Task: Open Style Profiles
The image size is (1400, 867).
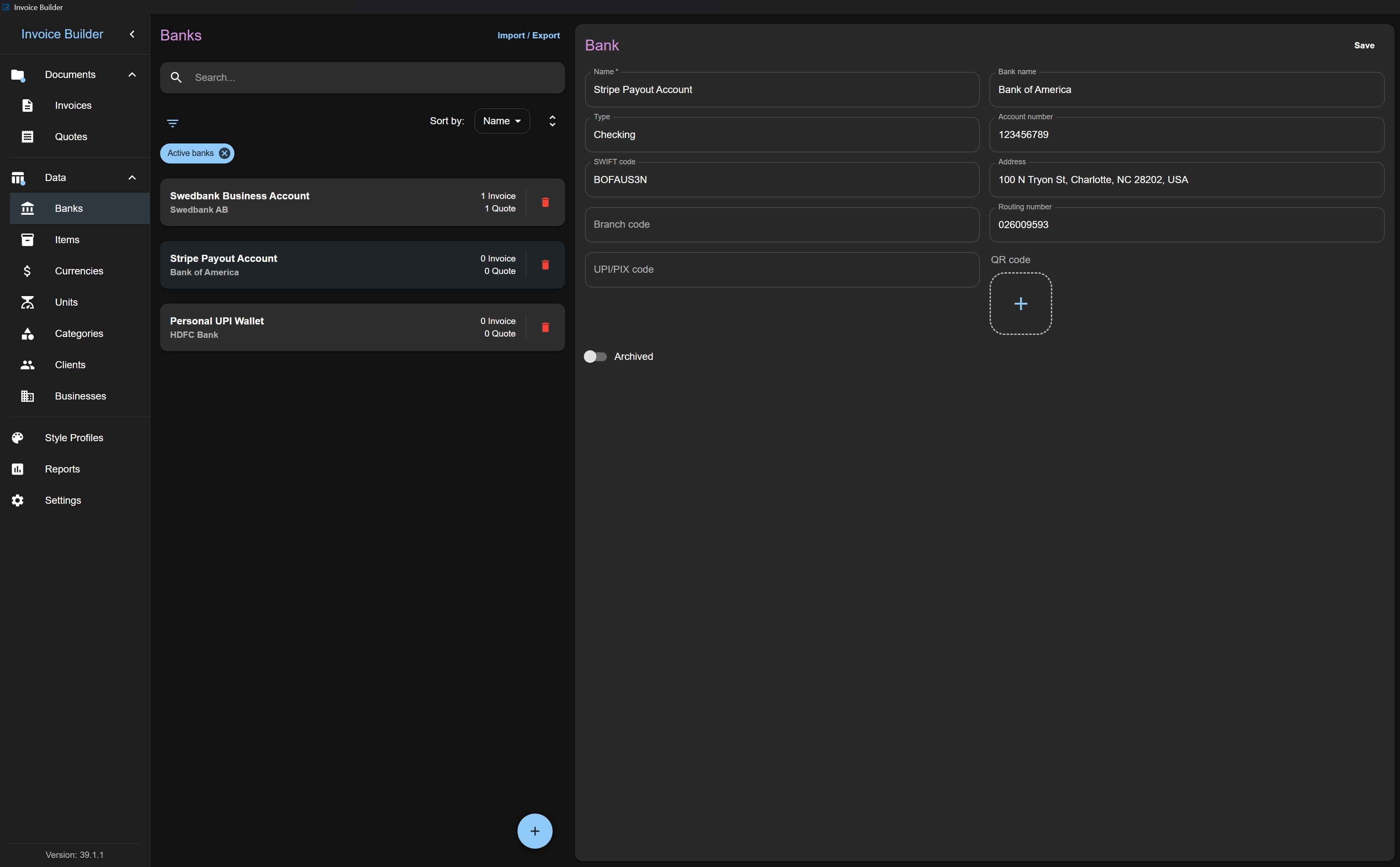Action: point(75,437)
